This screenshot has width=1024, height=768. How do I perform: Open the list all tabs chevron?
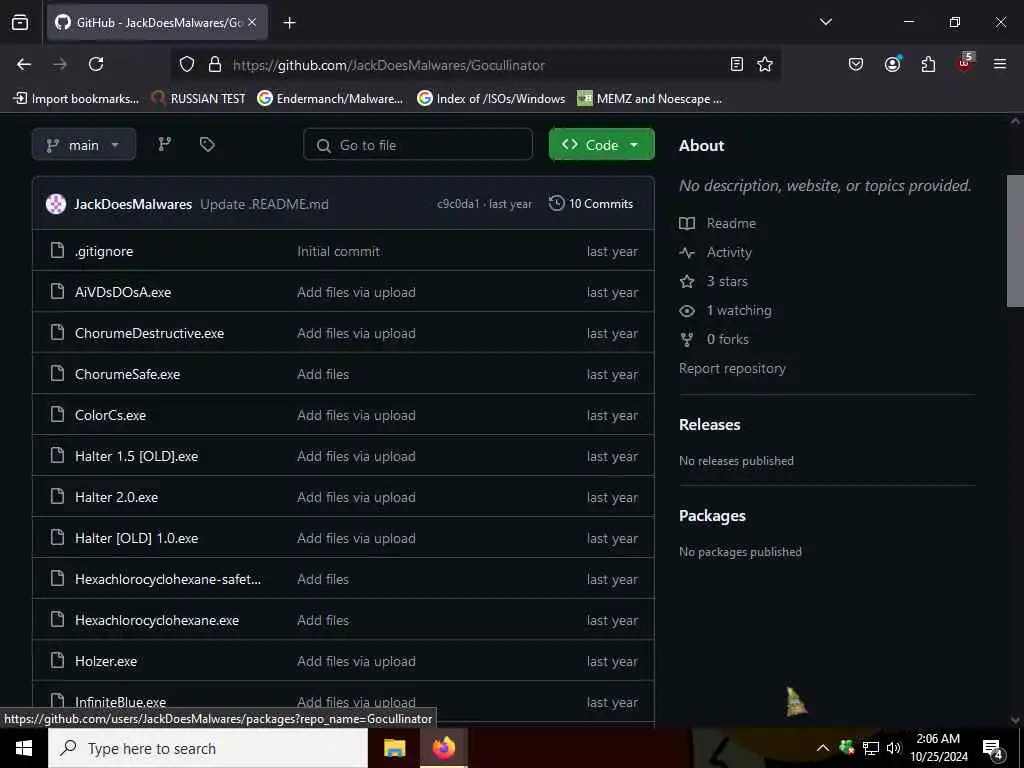[x=826, y=22]
